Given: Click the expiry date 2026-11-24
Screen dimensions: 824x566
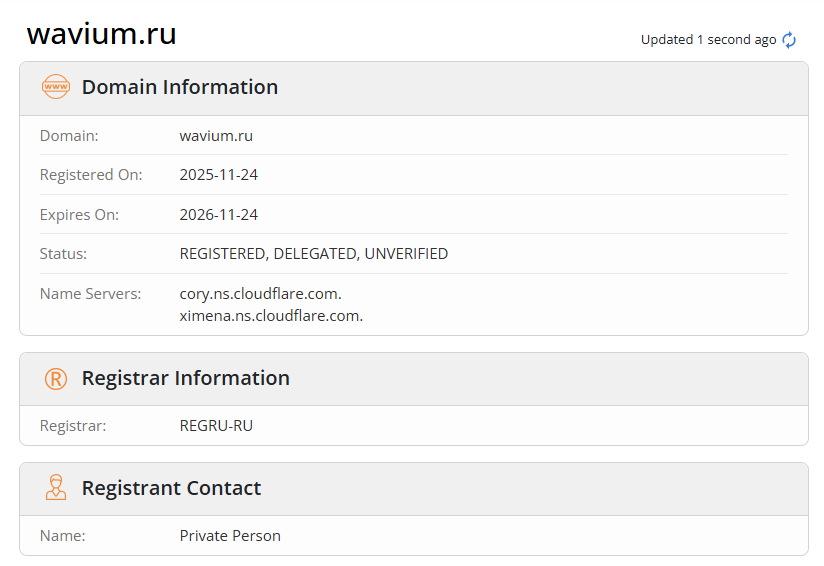Looking at the screenshot, I should (x=219, y=214).
